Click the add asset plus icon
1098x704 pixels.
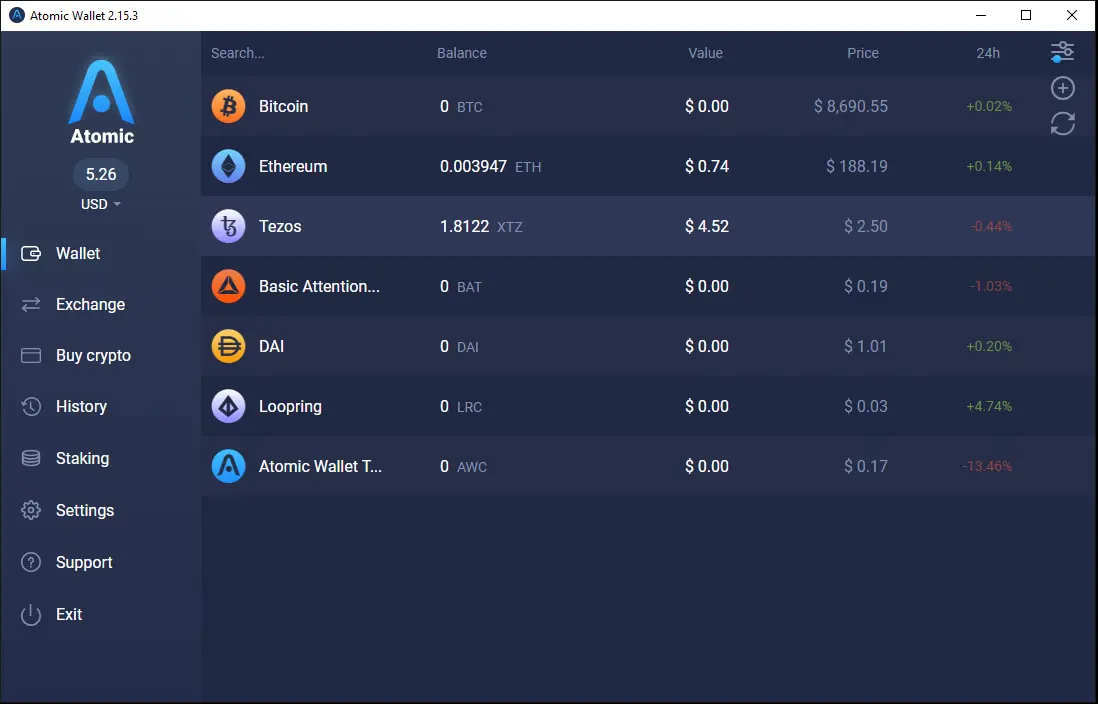[1062, 88]
